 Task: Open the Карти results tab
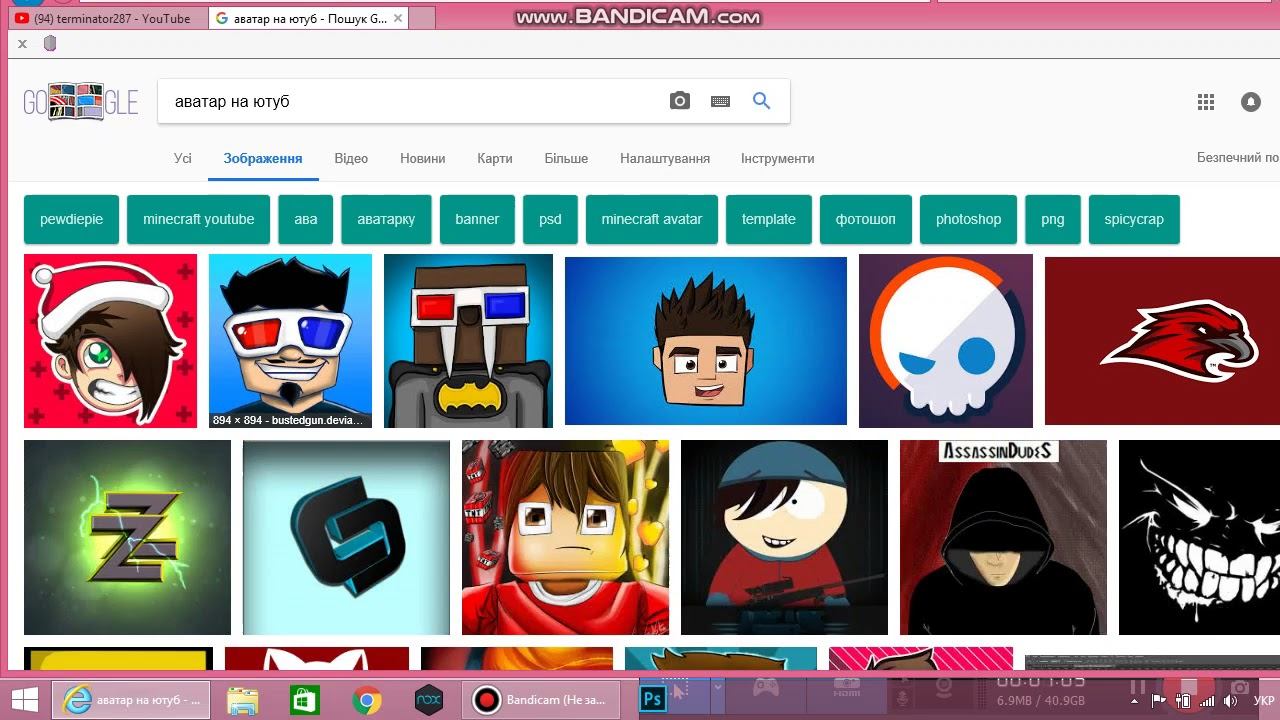pos(495,158)
